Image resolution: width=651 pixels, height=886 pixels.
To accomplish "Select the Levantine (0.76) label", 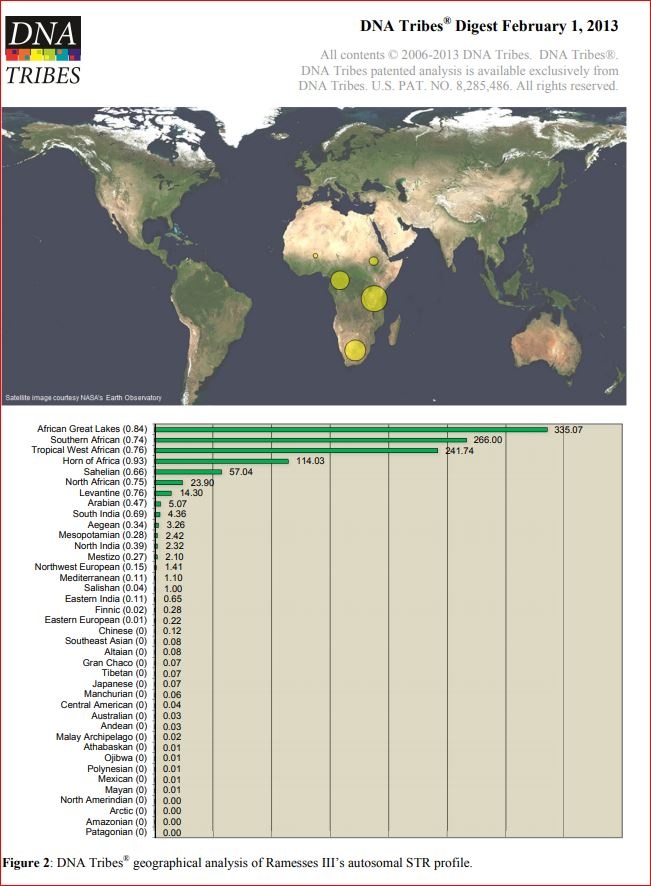I will pos(112,493).
